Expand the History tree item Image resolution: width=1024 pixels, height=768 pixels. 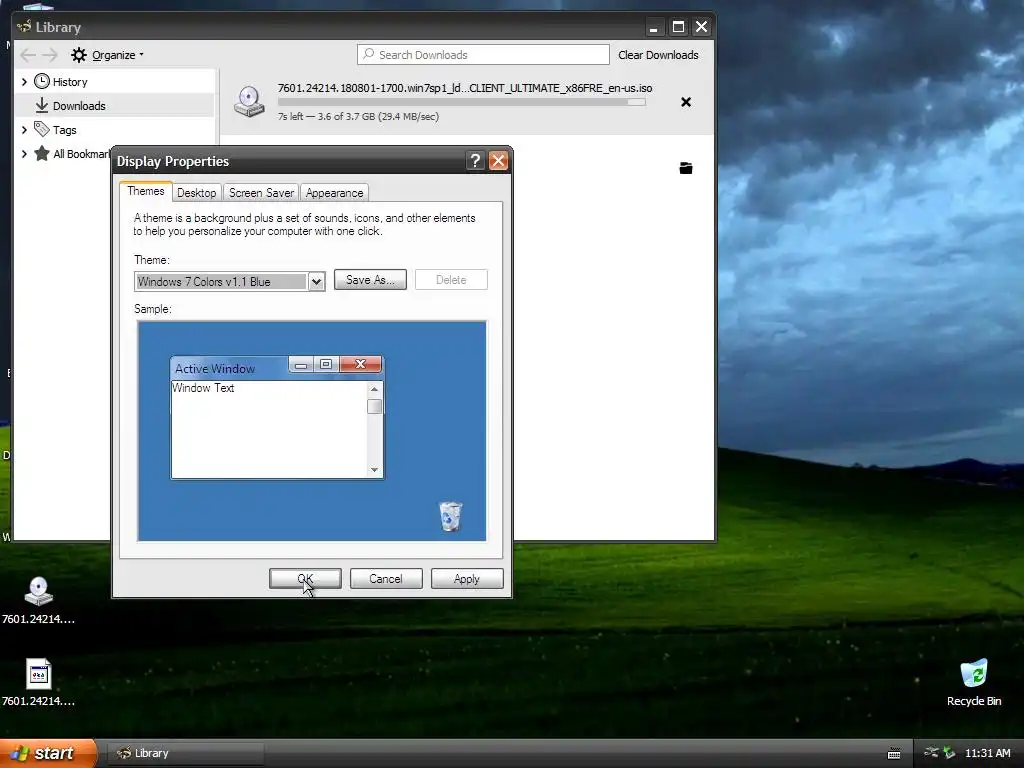pos(24,82)
